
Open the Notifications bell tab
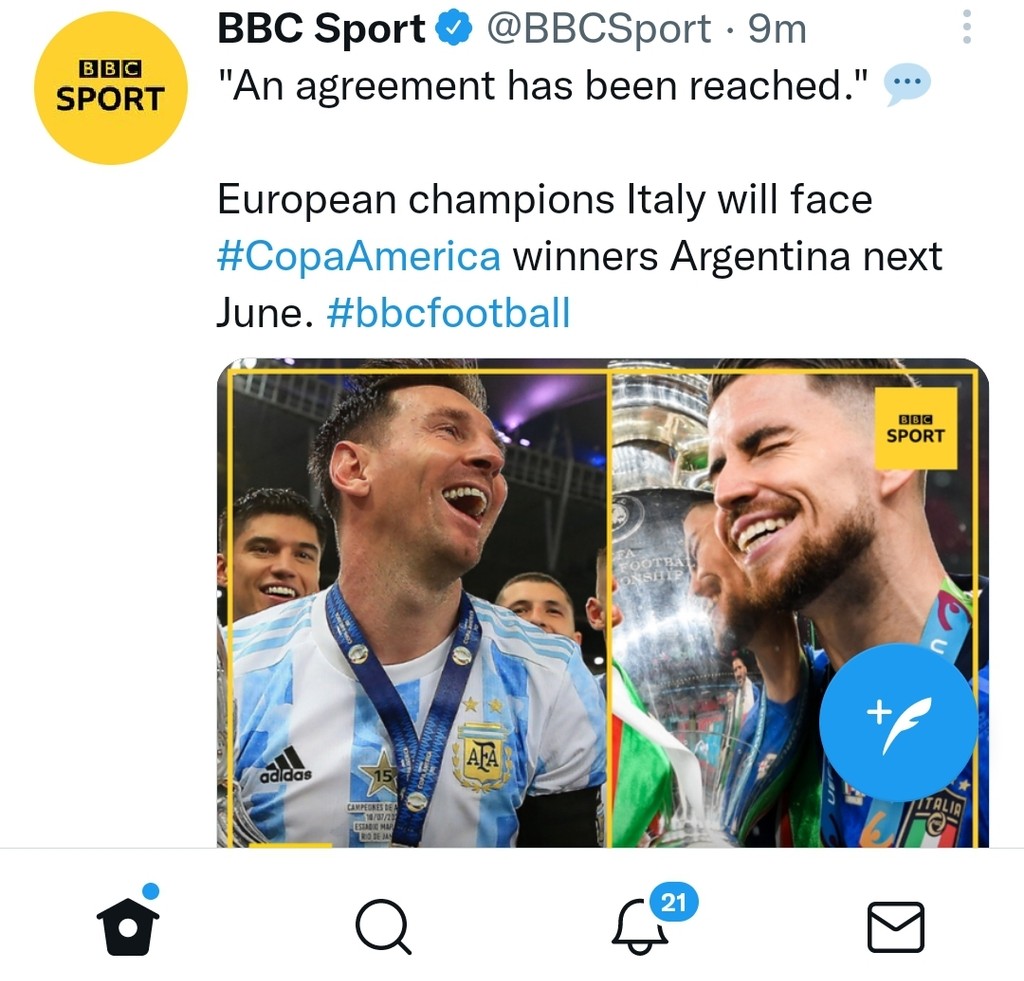click(640, 927)
